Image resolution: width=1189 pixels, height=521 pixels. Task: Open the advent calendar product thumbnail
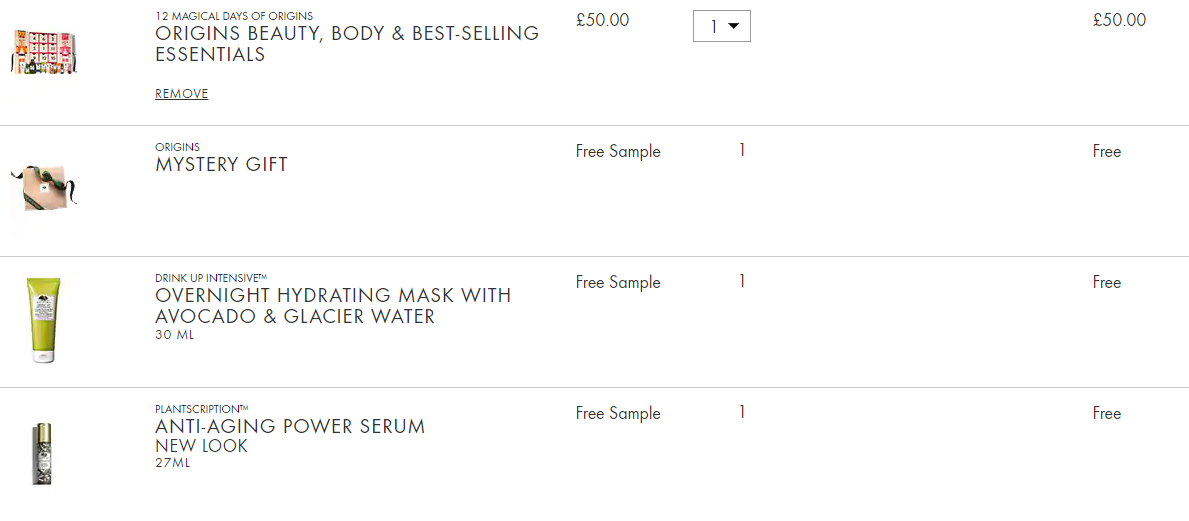coord(44,52)
